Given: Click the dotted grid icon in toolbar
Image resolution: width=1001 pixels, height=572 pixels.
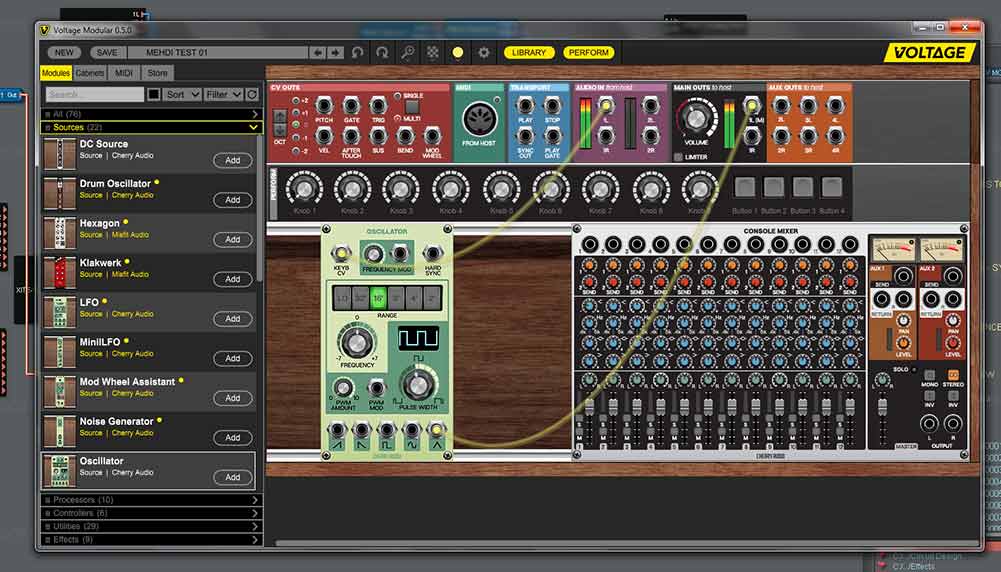Looking at the screenshot, I should pos(433,52).
